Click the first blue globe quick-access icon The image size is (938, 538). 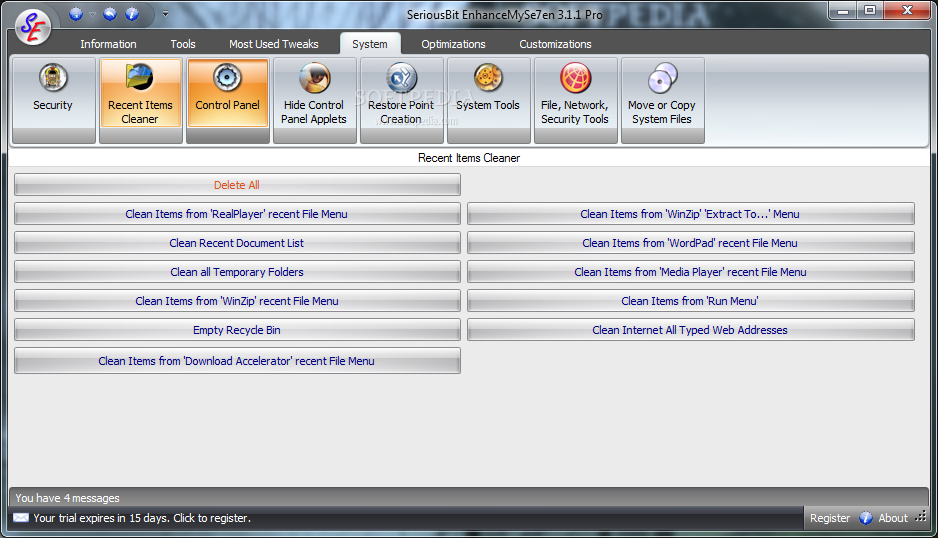[76, 14]
